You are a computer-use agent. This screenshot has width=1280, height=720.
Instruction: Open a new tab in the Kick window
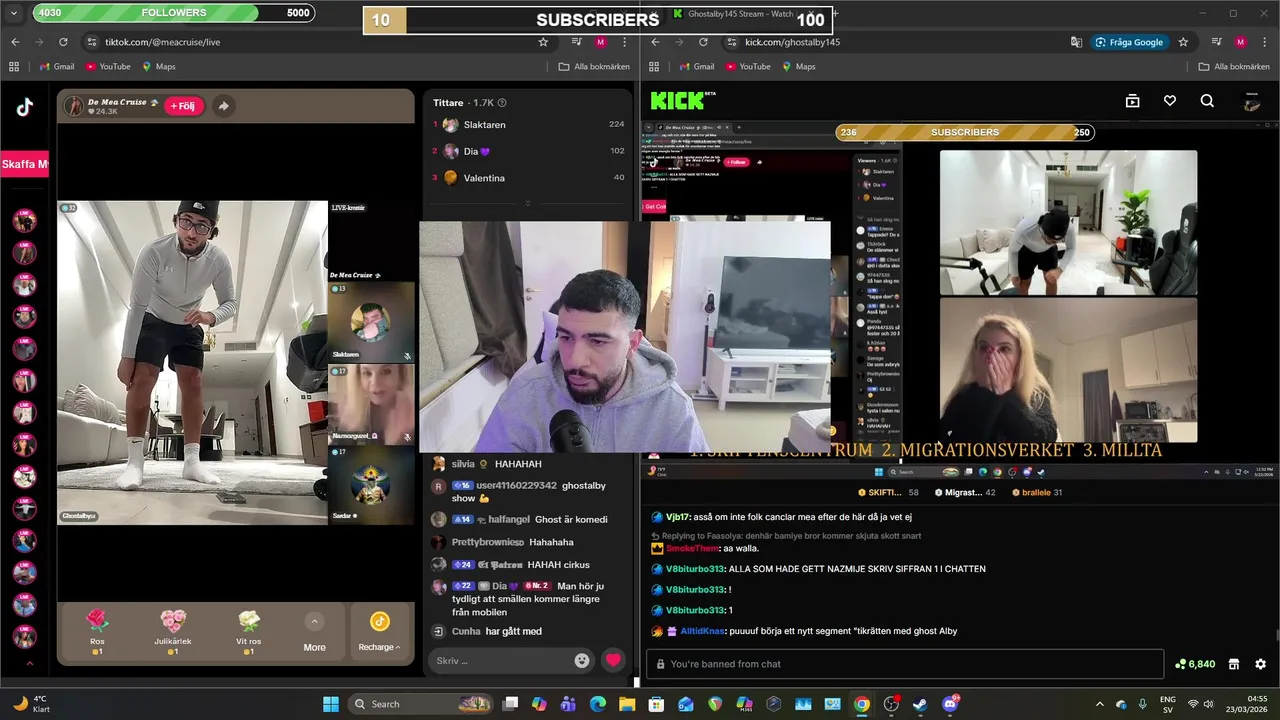(834, 14)
